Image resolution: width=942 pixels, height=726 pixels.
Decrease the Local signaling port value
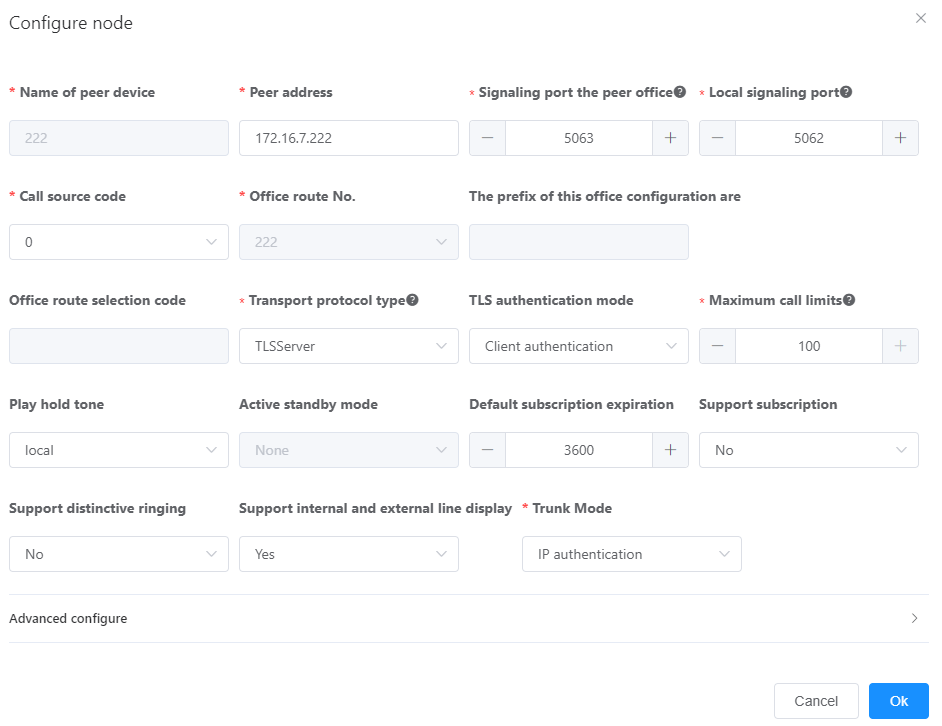click(x=717, y=138)
